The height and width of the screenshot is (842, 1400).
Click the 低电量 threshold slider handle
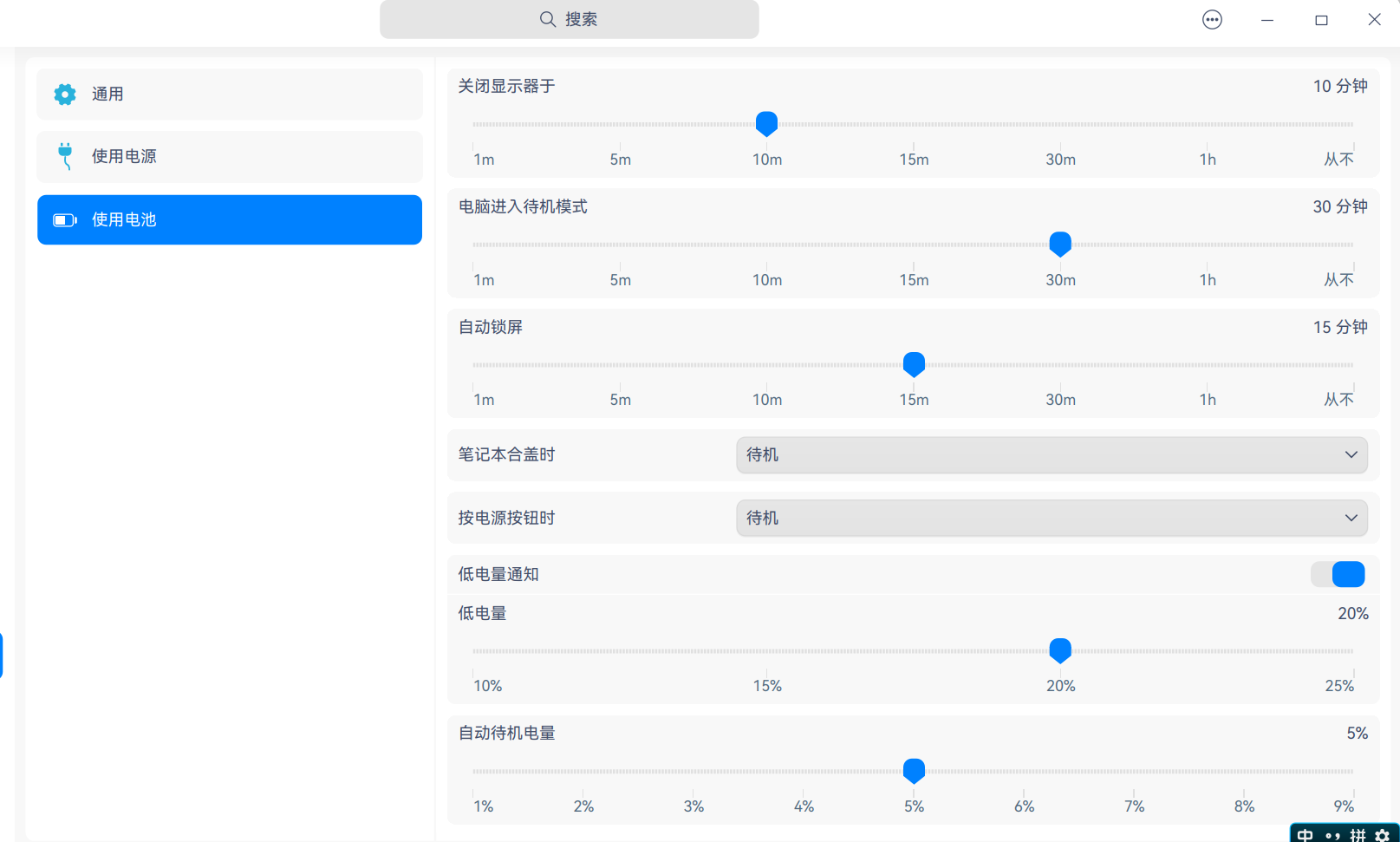(x=1060, y=650)
